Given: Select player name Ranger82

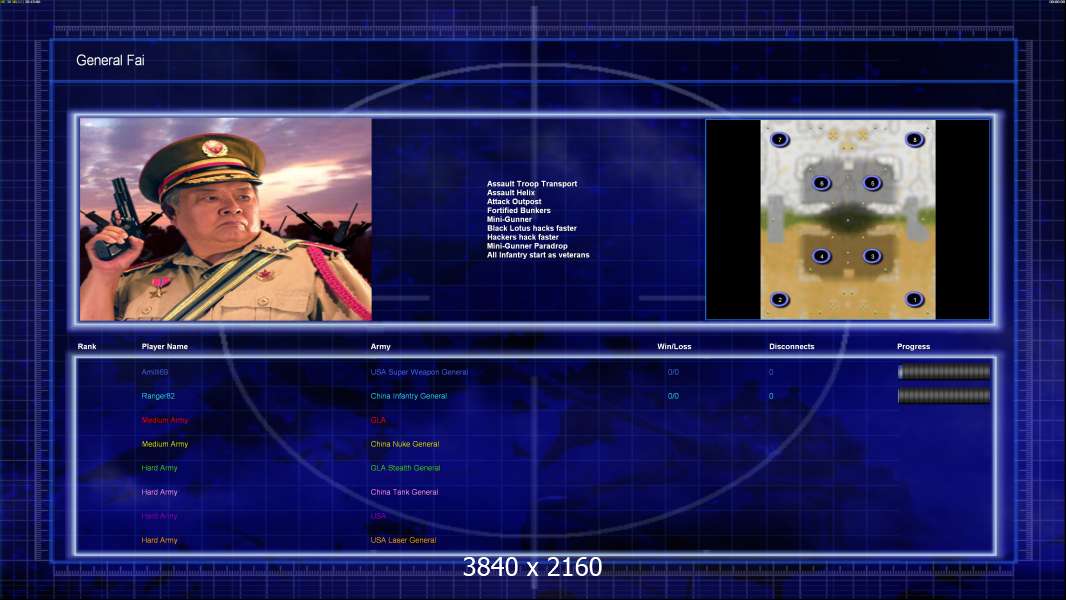Looking at the screenshot, I should (158, 396).
